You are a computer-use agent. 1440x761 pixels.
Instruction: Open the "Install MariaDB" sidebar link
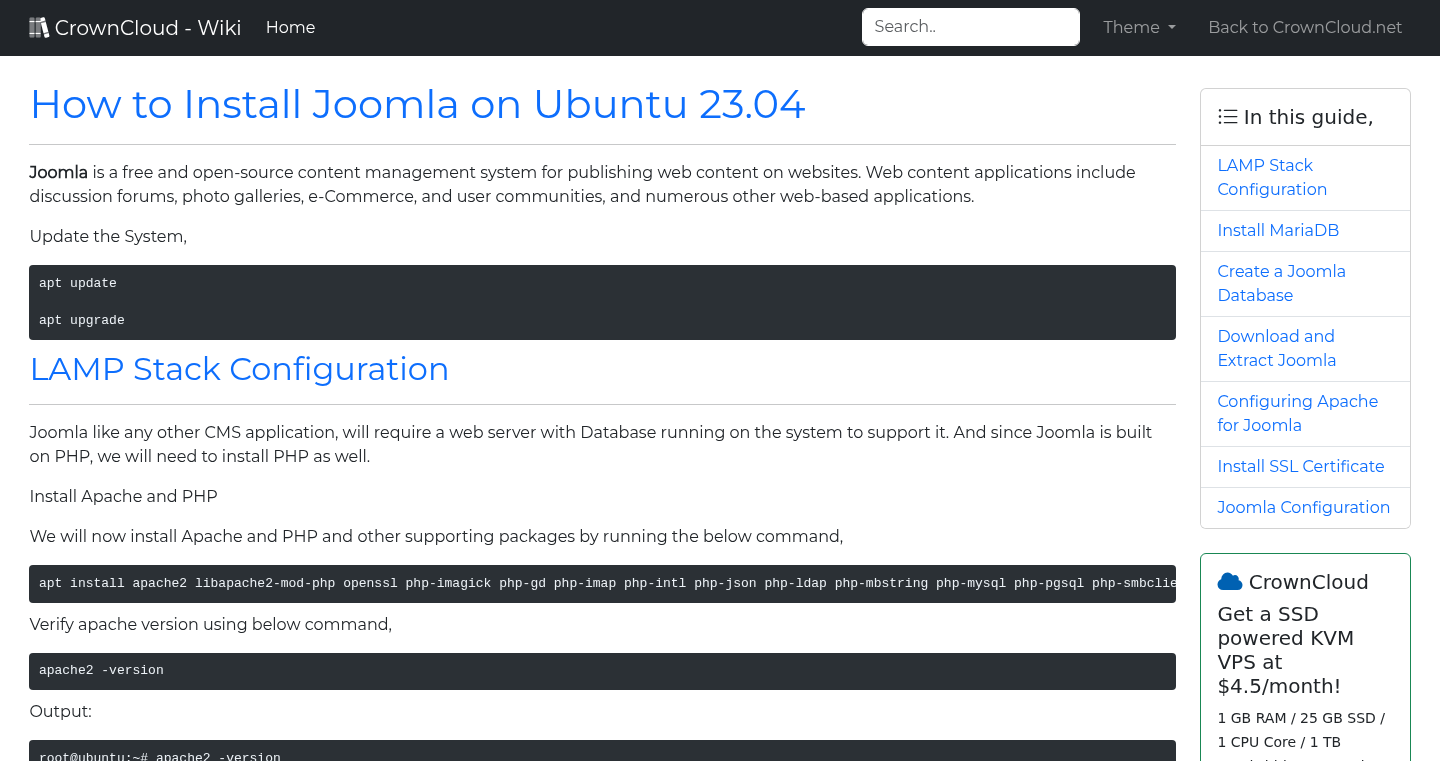tap(1278, 230)
